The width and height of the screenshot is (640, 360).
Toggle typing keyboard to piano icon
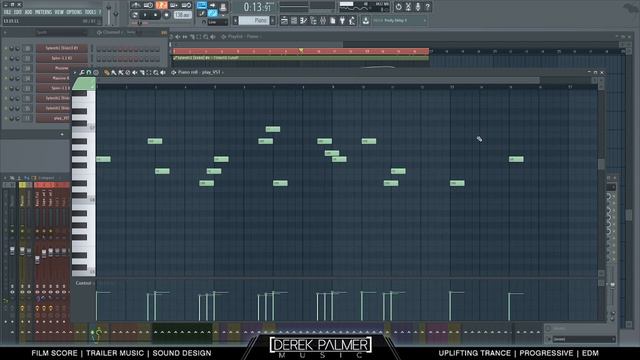click(202, 5)
